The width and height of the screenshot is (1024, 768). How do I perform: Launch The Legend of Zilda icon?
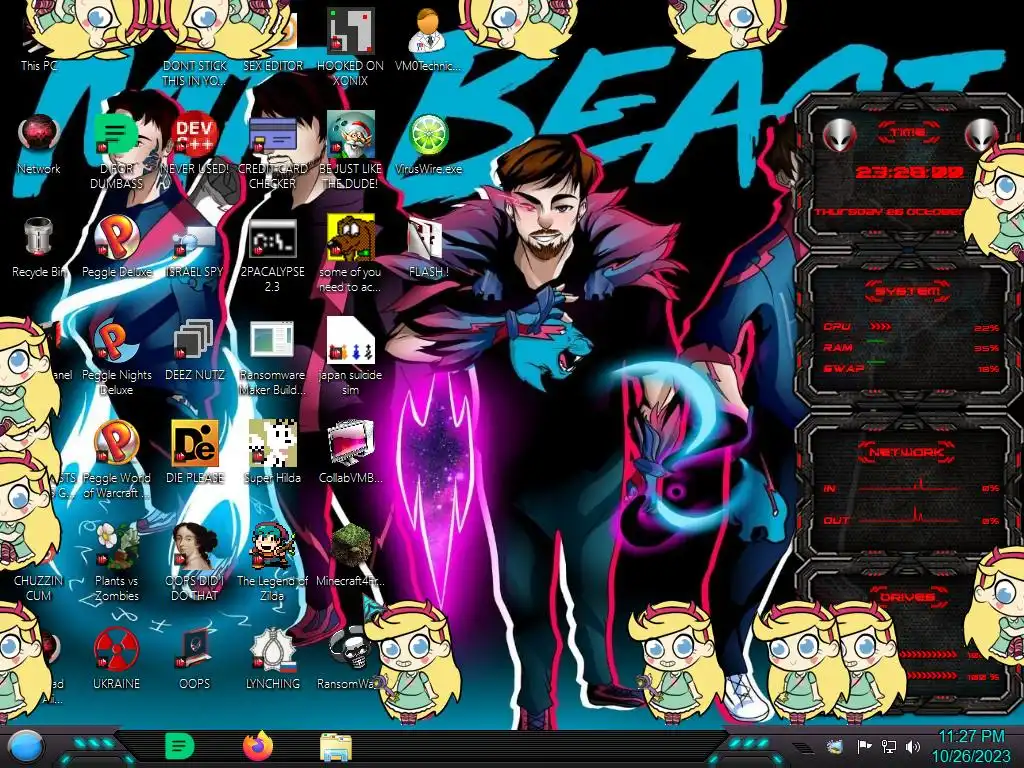click(272, 562)
